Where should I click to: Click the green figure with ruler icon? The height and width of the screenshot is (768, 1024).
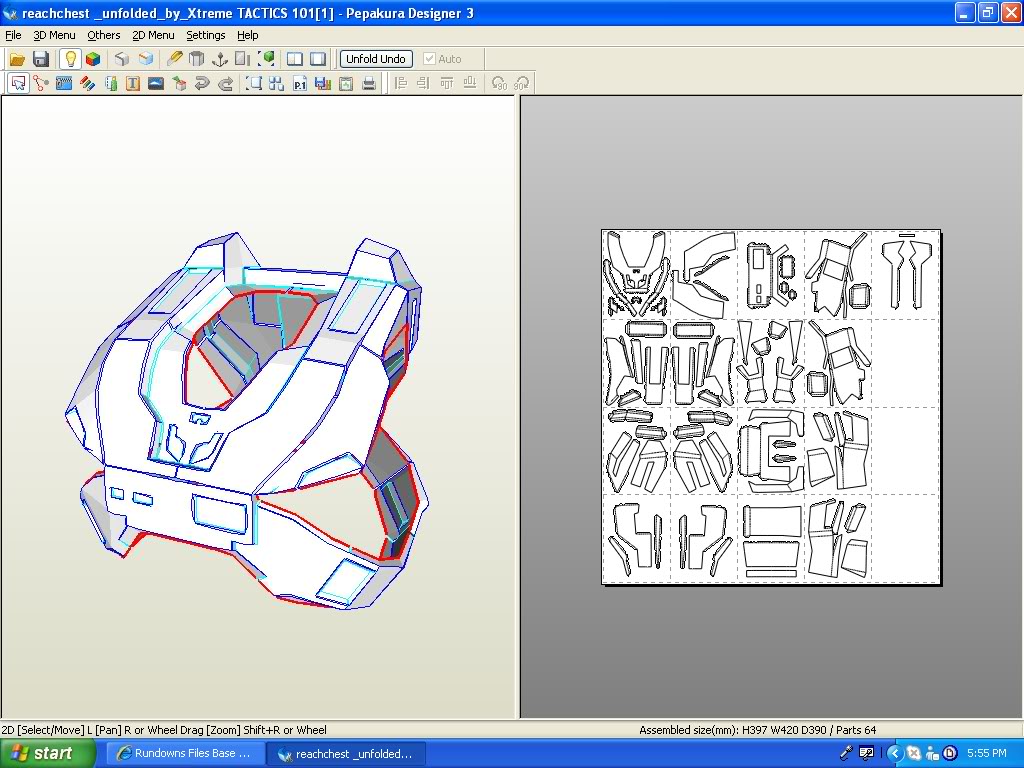point(110,84)
